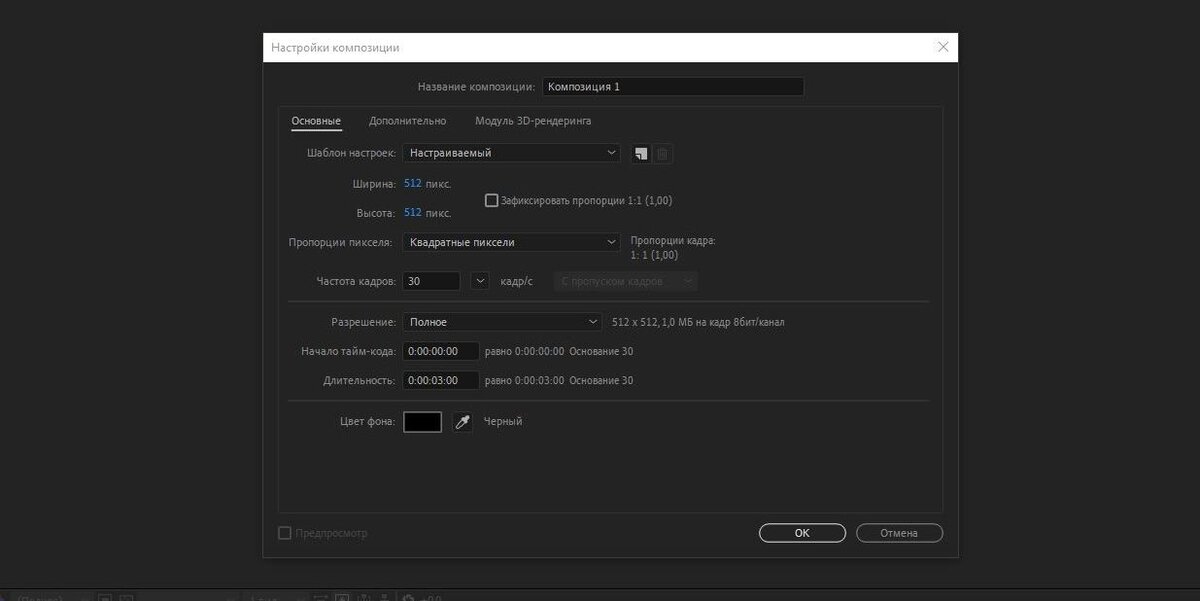This screenshot has width=1200, height=601.
Task: Close the Настройки композиции dialog
Action: pos(942,47)
